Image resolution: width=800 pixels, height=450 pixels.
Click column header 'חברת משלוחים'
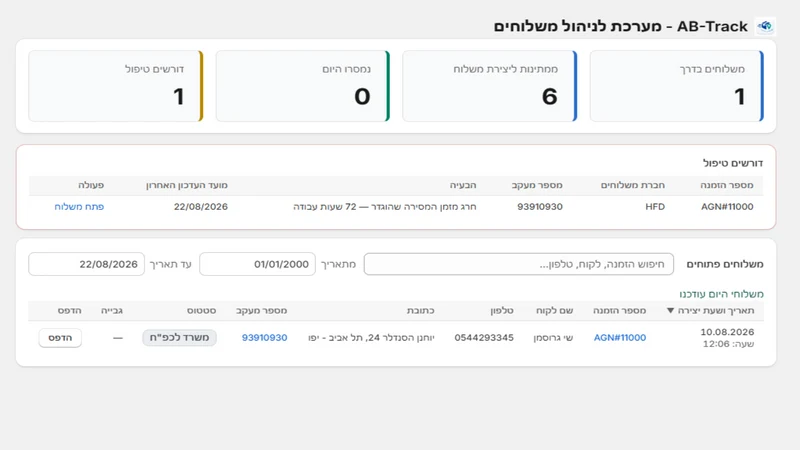point(633,185)
